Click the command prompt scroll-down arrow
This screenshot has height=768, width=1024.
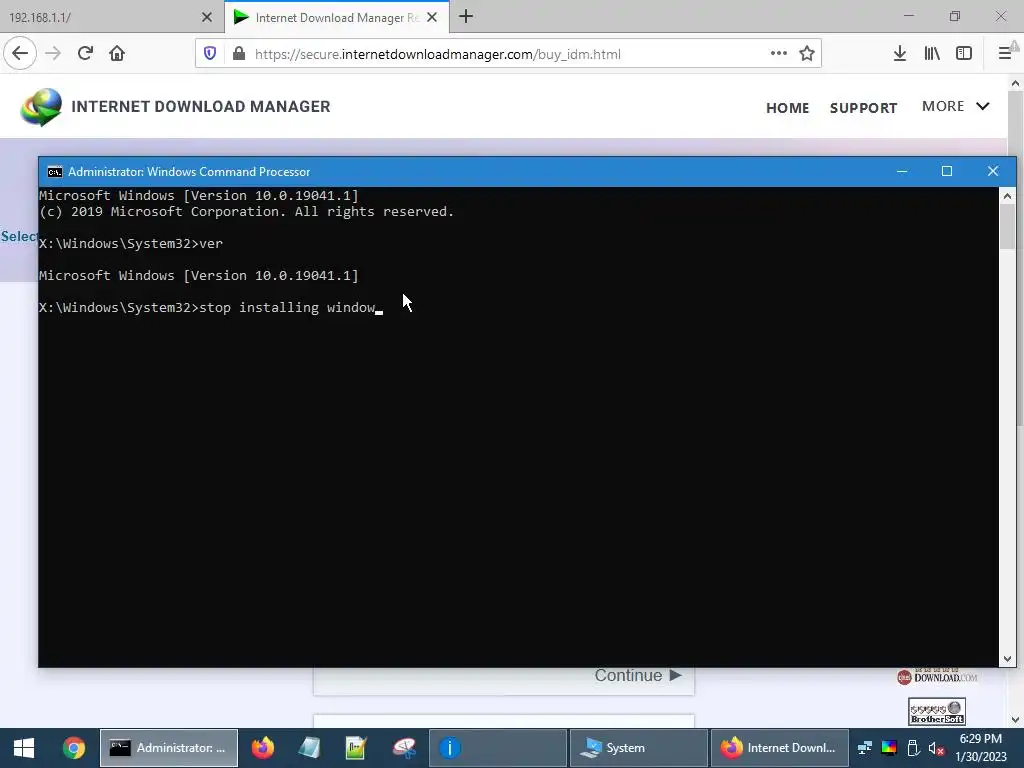click(x=1007, y=659)
